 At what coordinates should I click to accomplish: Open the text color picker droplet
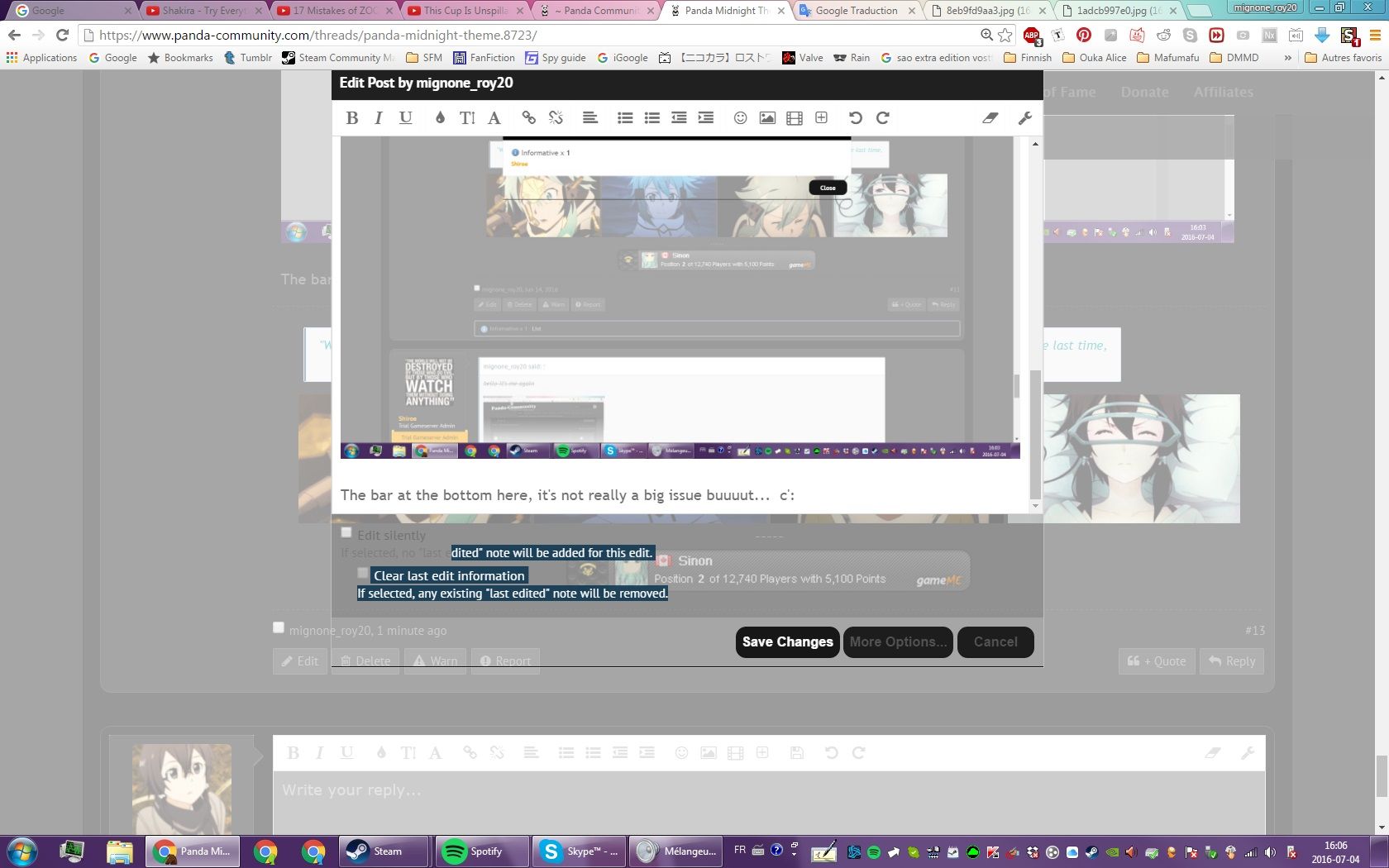pos(440,118)
